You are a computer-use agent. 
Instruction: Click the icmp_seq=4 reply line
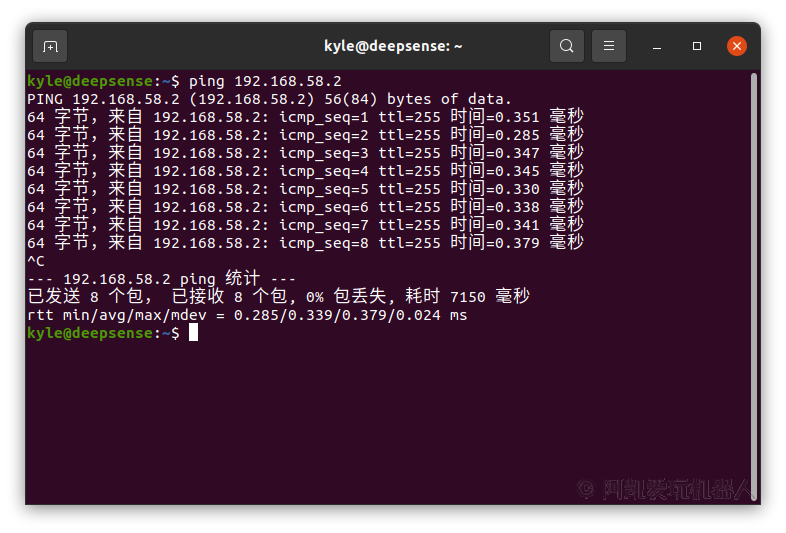pos(304,171)
